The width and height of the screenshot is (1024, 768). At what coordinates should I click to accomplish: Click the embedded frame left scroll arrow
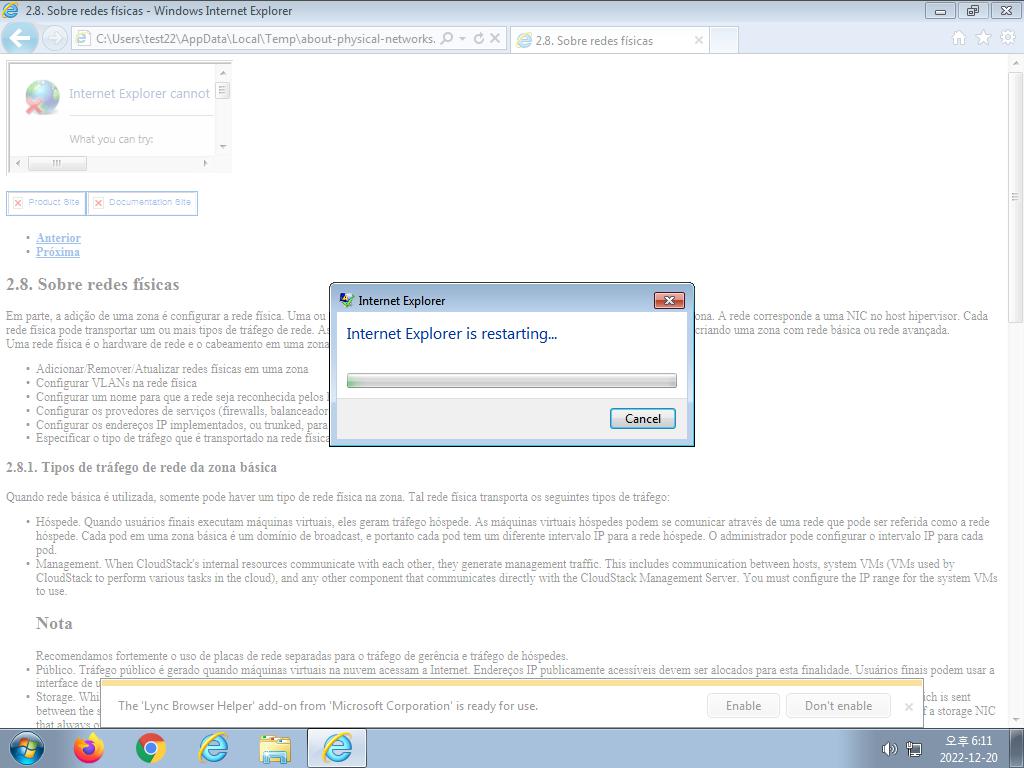[x=18, y=163]
